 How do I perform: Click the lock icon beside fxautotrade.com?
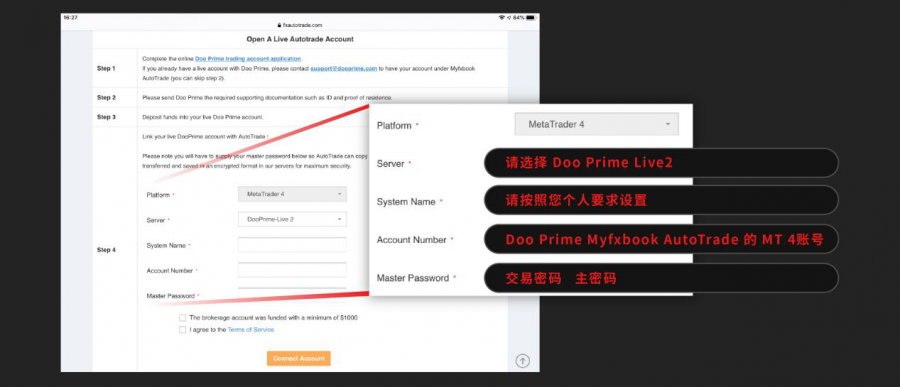tap(280, 25)
